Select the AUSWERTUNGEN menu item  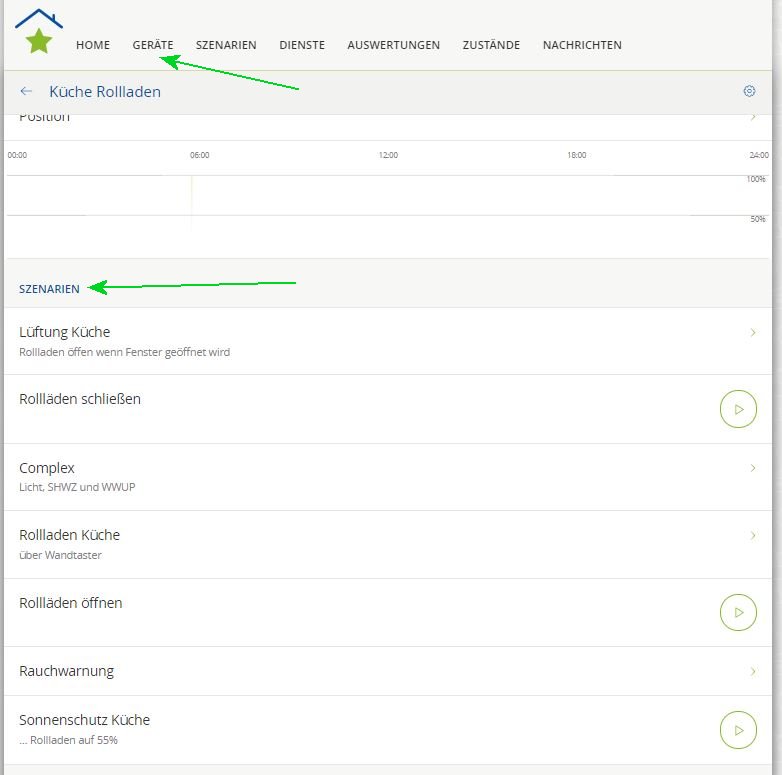tap(393, 45)
